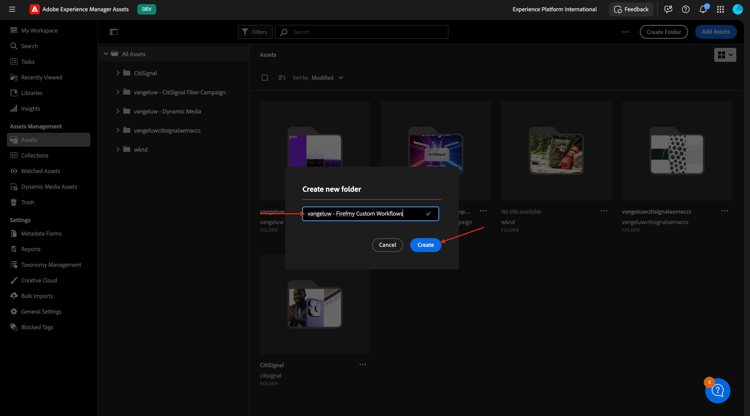This screenshot has width=750, height=416.
Task: Open the more options ellipsis near Create Folder
Action: [x=625, y=32]
